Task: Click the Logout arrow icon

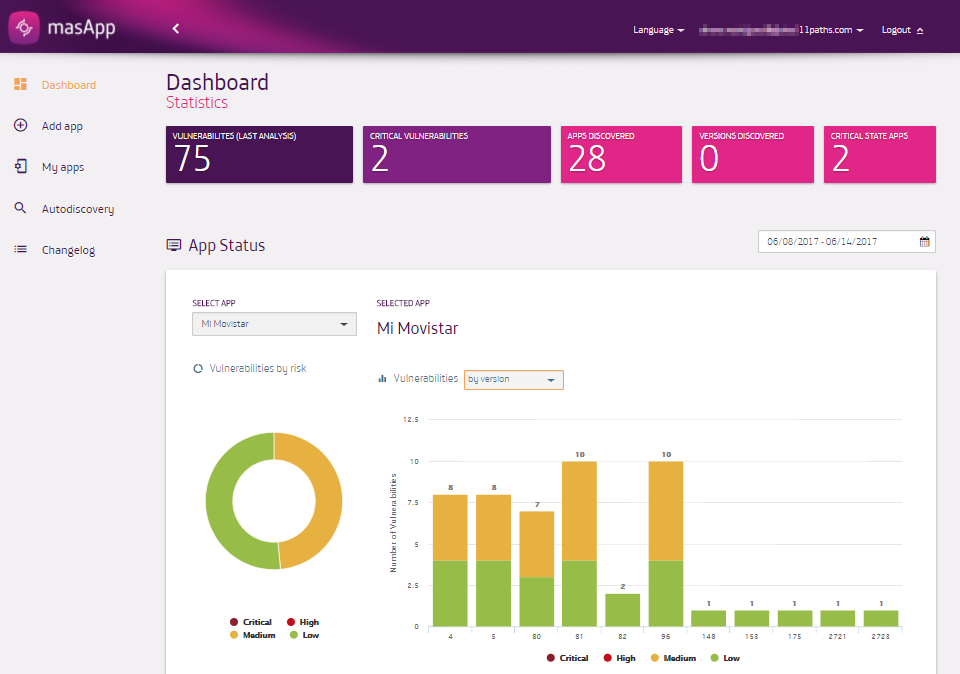Action: (920, 31)
